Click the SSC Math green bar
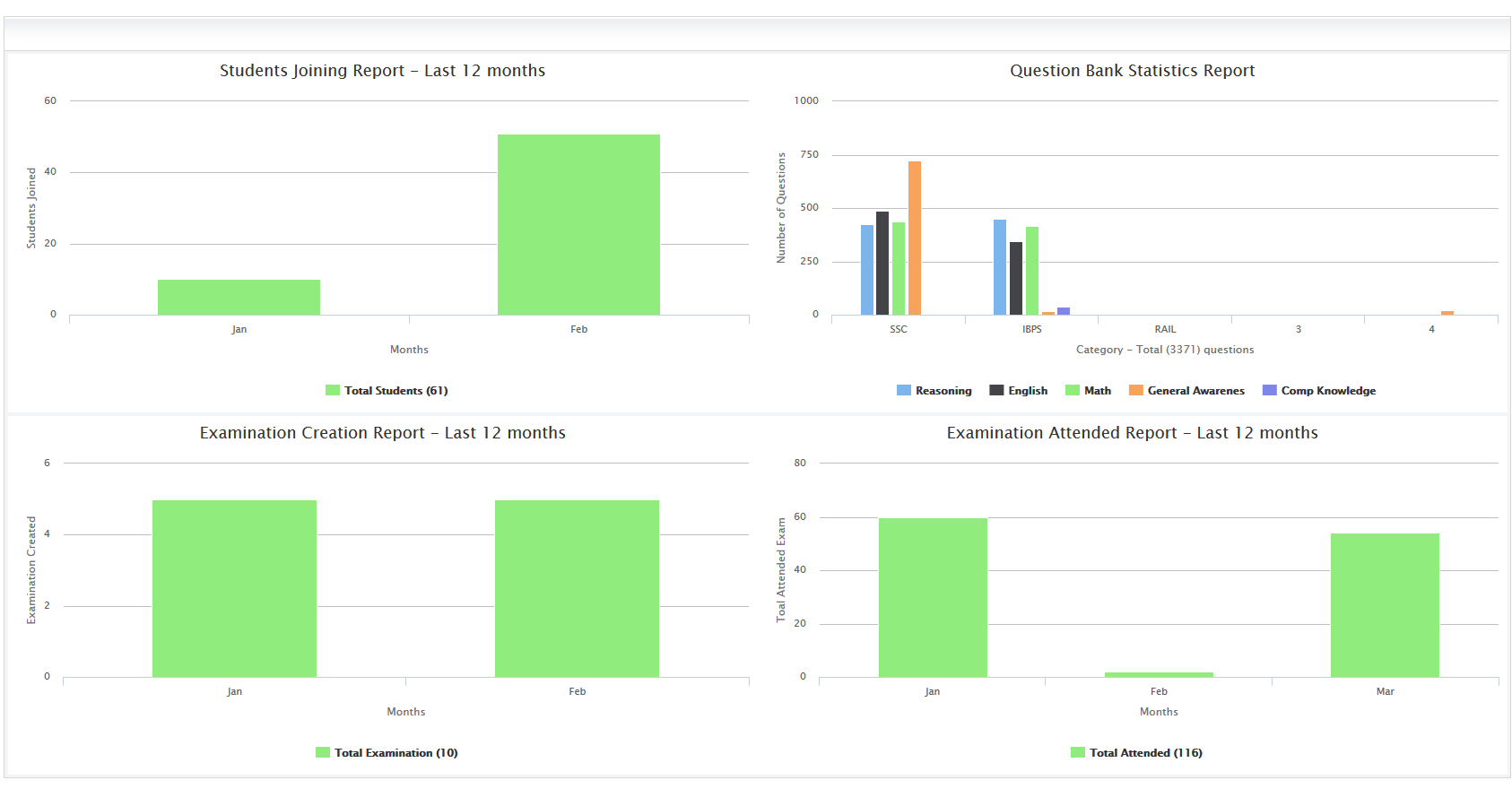The width and height of the screenshot is (1512, 806). 899,268
